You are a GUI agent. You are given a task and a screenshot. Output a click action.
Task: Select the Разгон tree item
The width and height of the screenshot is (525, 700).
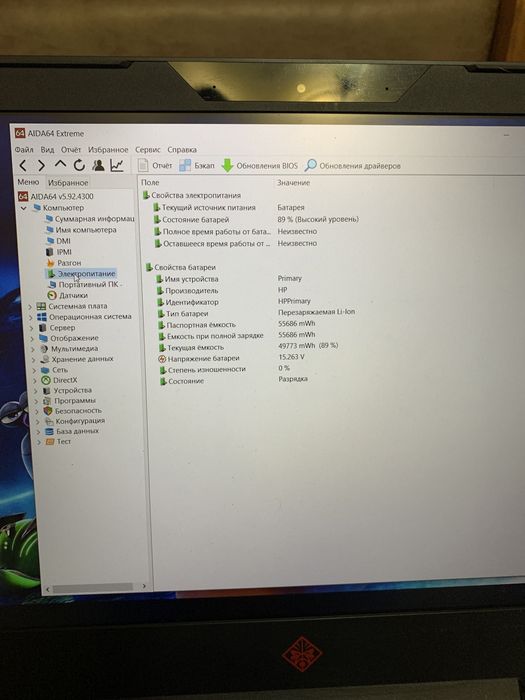click(x=64, y=263)
